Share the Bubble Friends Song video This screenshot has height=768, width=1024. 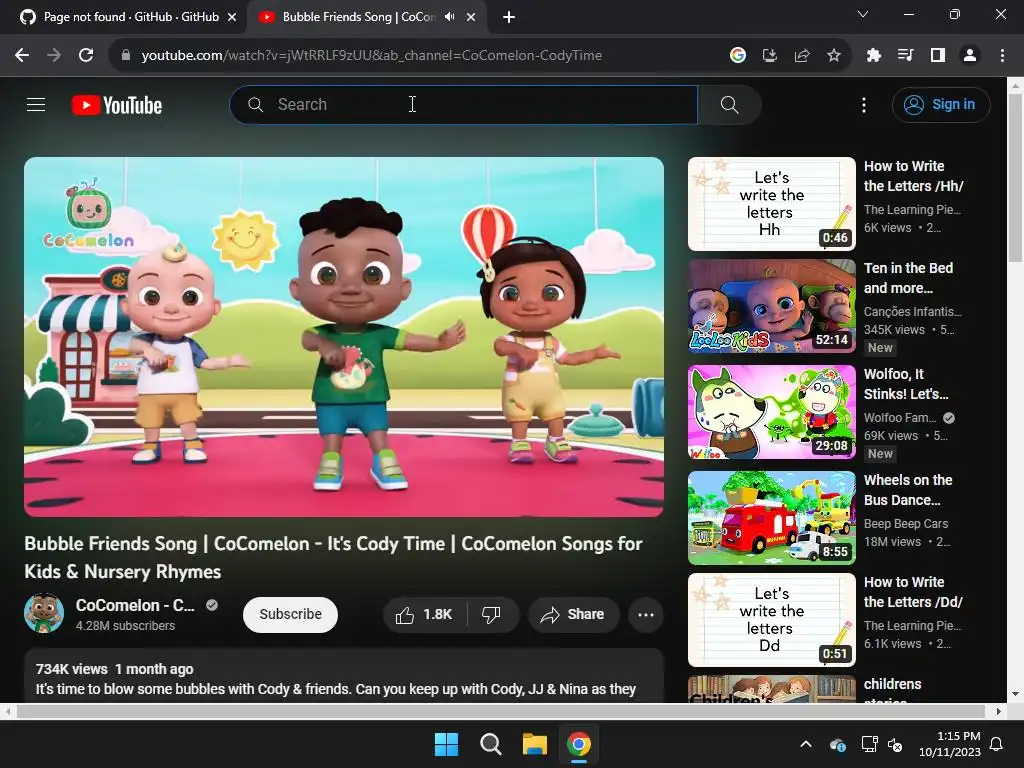click(x=573, y=615)
